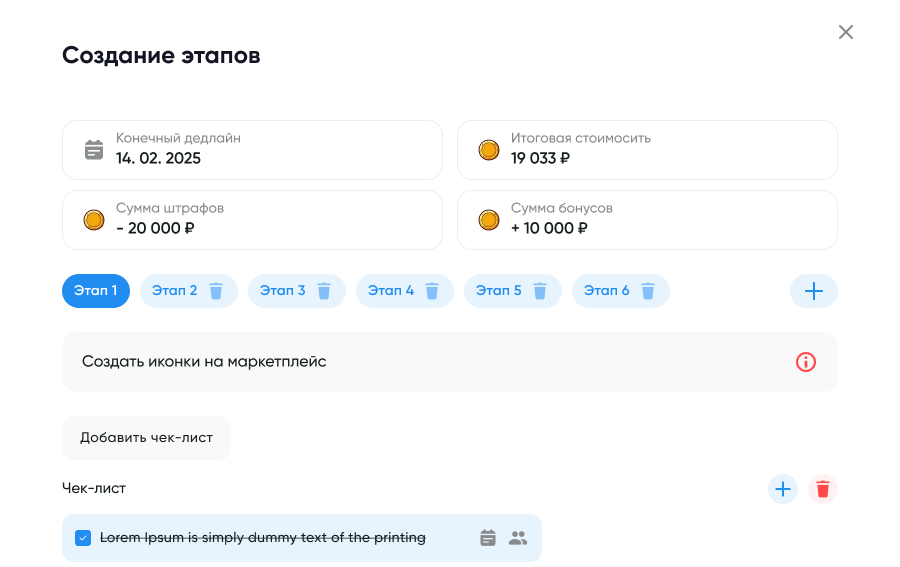Click the Сумма штрафов field
The image size is (900, 567).
tap(252, 220)
